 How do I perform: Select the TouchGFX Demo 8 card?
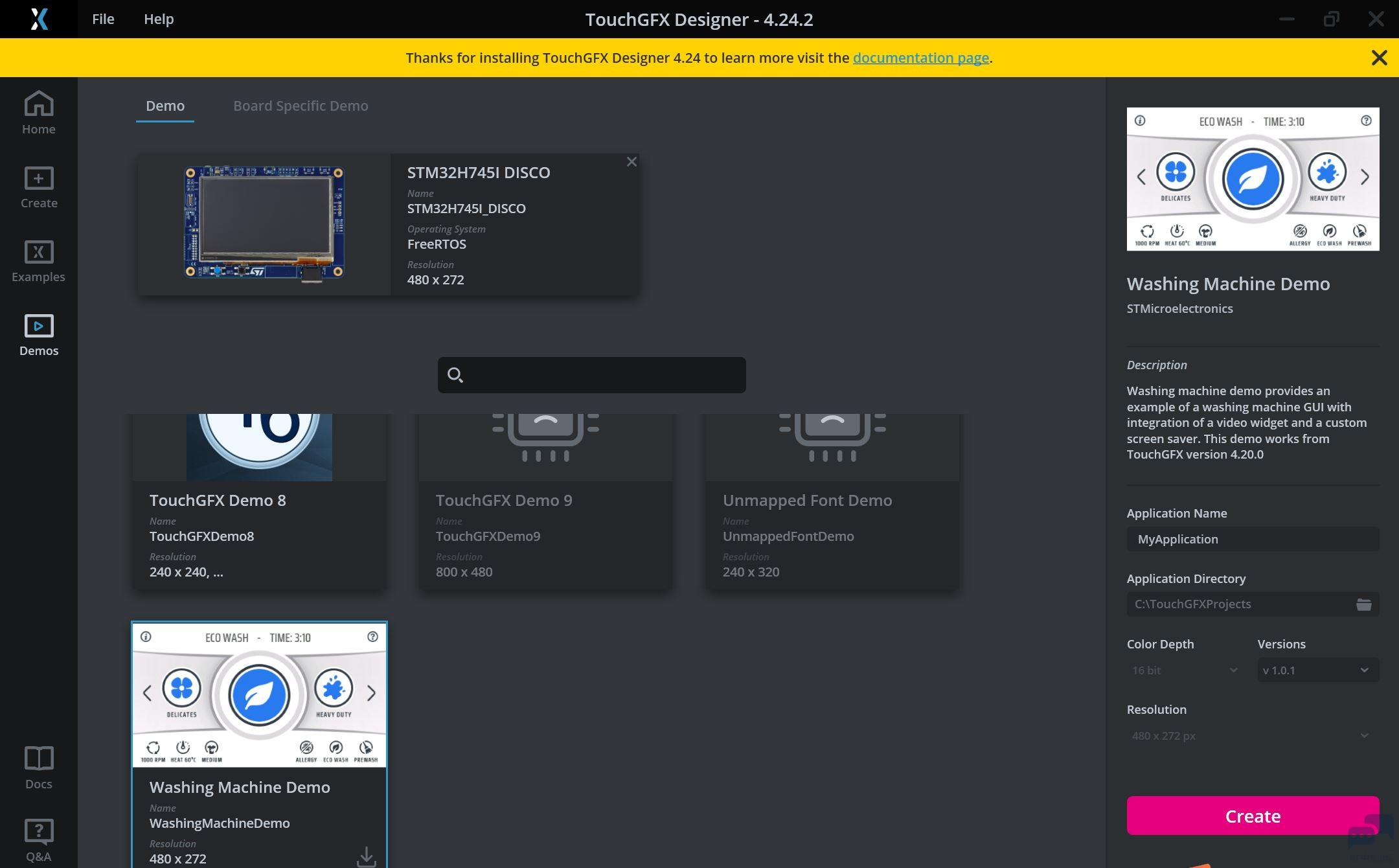pyautogui.click(x=259, y=501)
